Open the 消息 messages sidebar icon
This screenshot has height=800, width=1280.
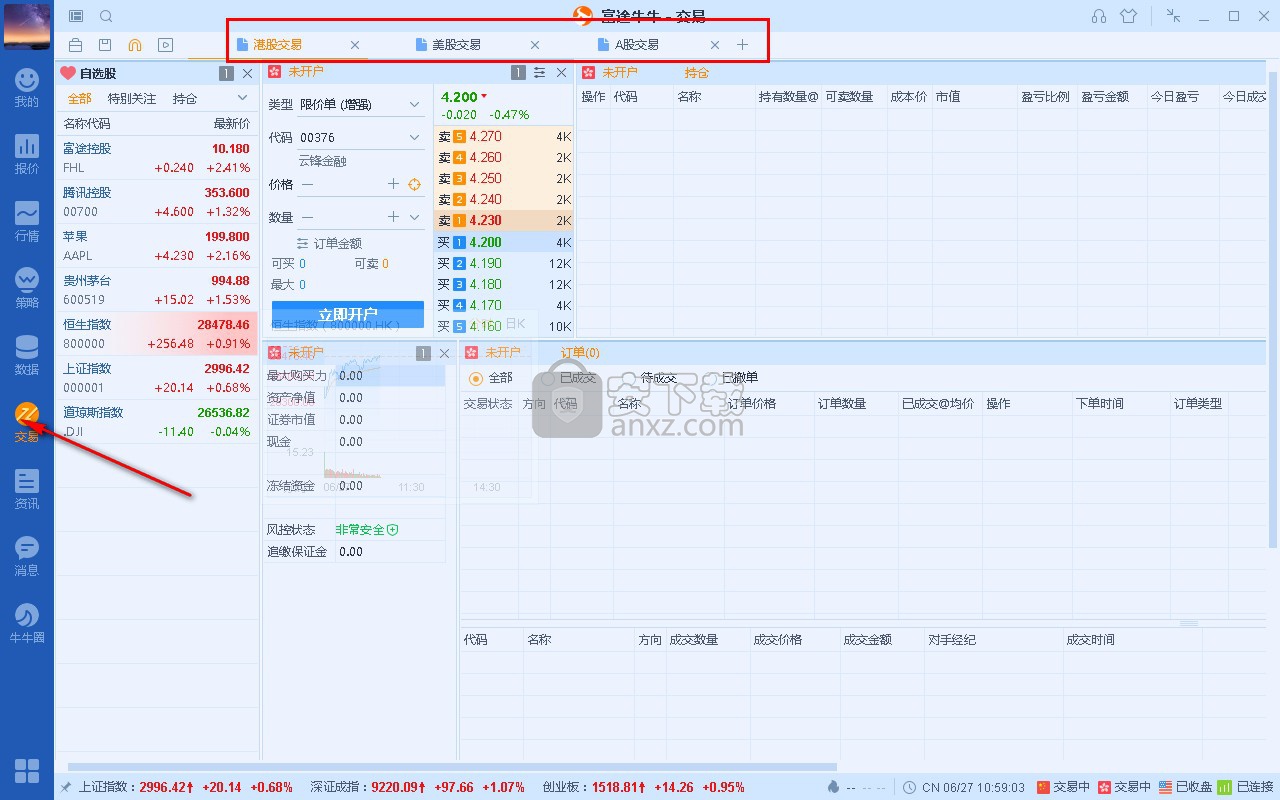(27, 557)
